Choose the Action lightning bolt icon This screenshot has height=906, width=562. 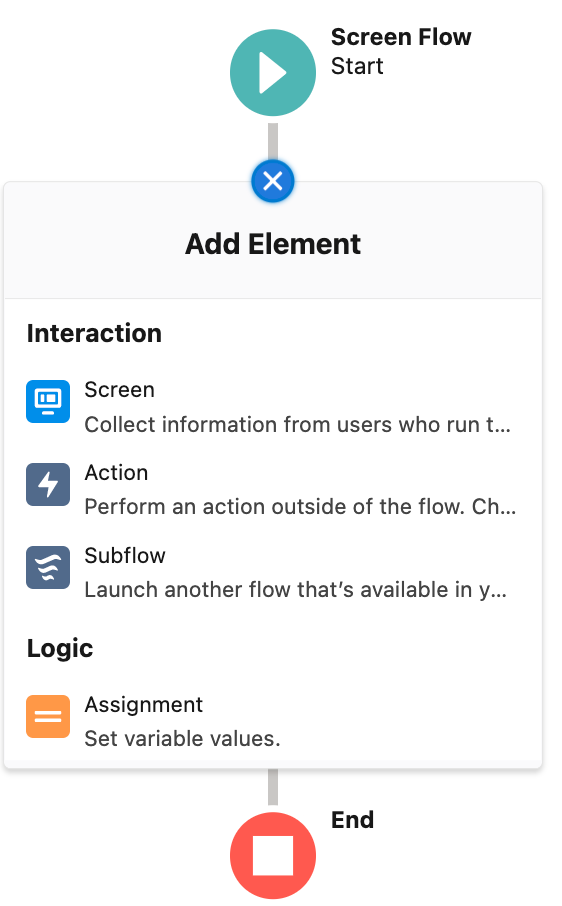pyautogui.click(x=48, y=484)
